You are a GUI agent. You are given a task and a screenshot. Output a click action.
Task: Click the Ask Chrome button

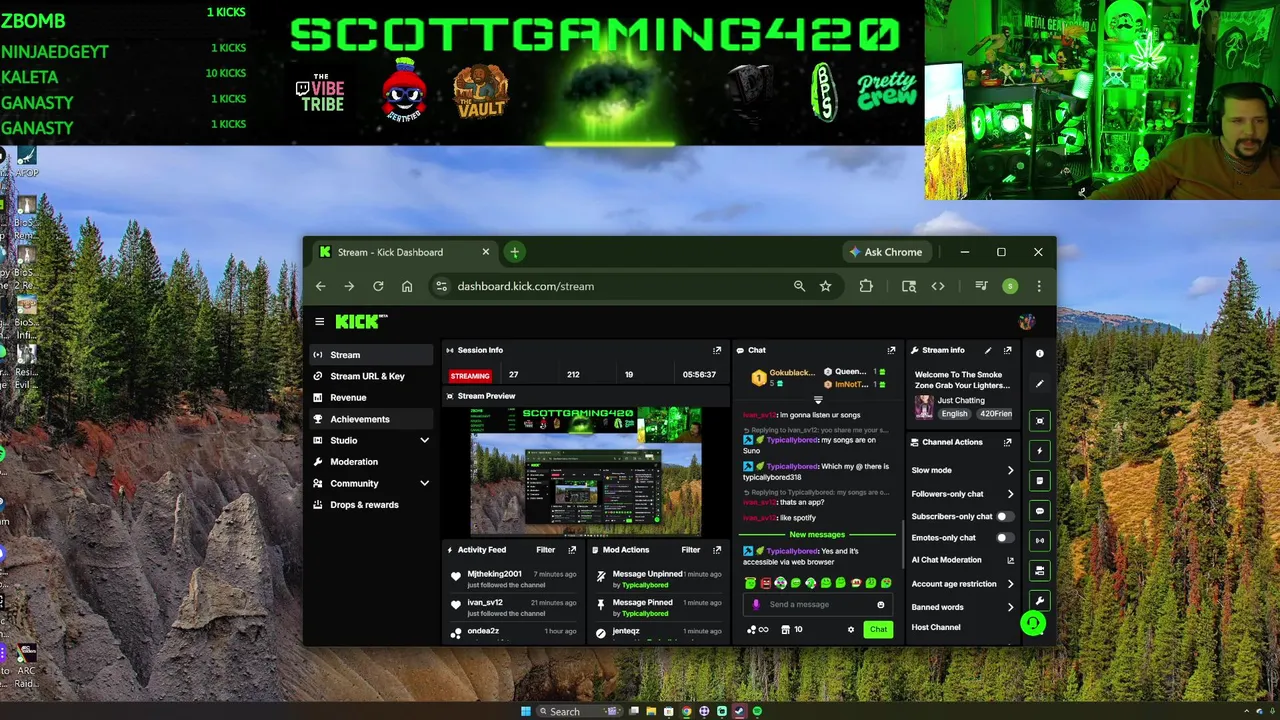pyautogui.click(x=886, y=252)
